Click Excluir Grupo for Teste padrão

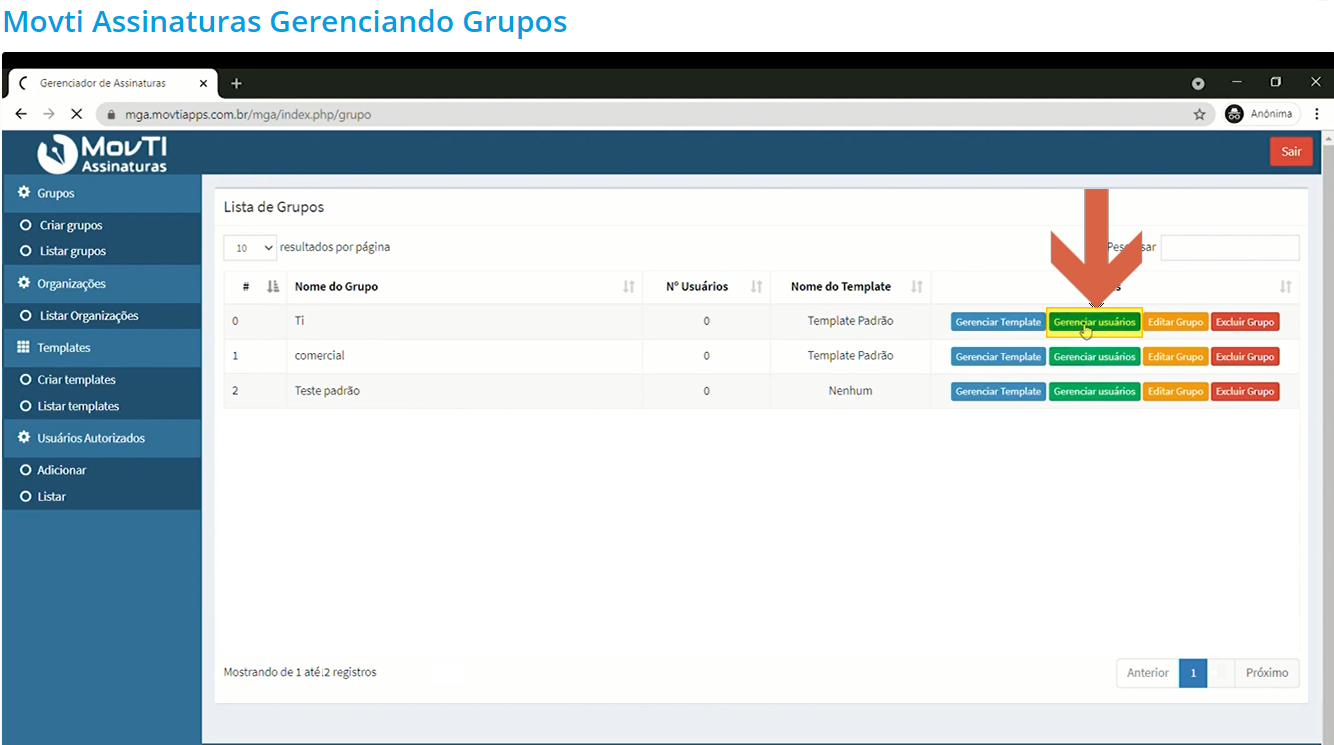pos(1245,391)
